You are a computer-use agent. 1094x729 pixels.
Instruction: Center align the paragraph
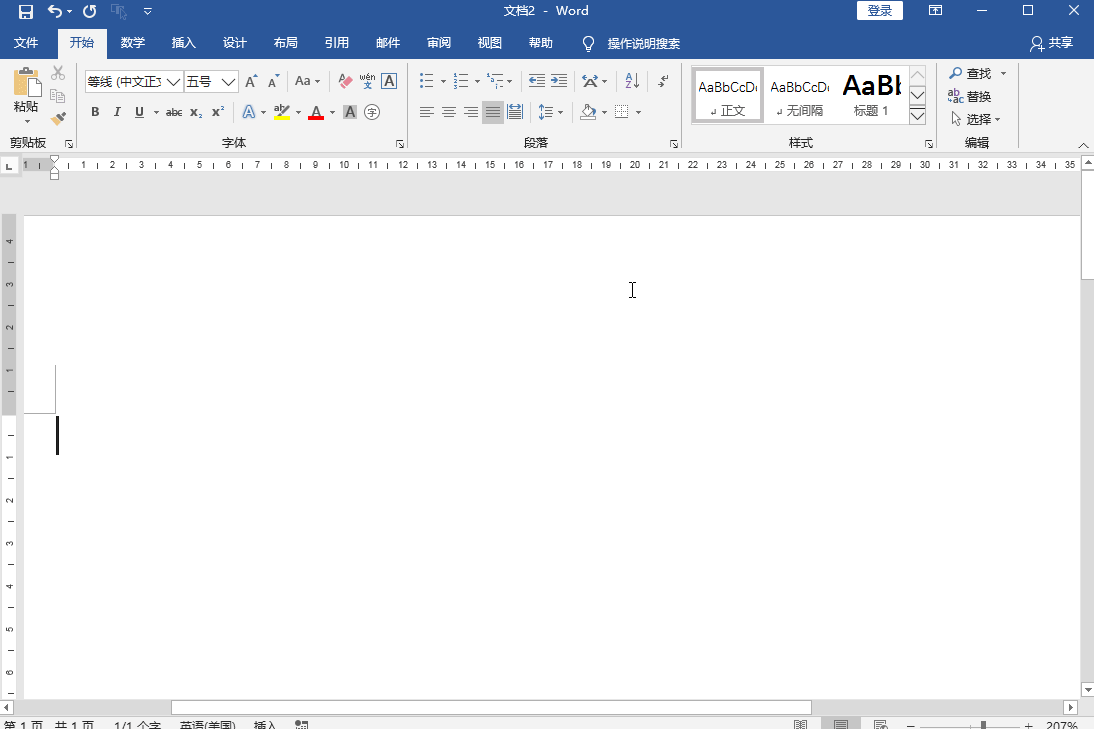click(x=449, y=112)
